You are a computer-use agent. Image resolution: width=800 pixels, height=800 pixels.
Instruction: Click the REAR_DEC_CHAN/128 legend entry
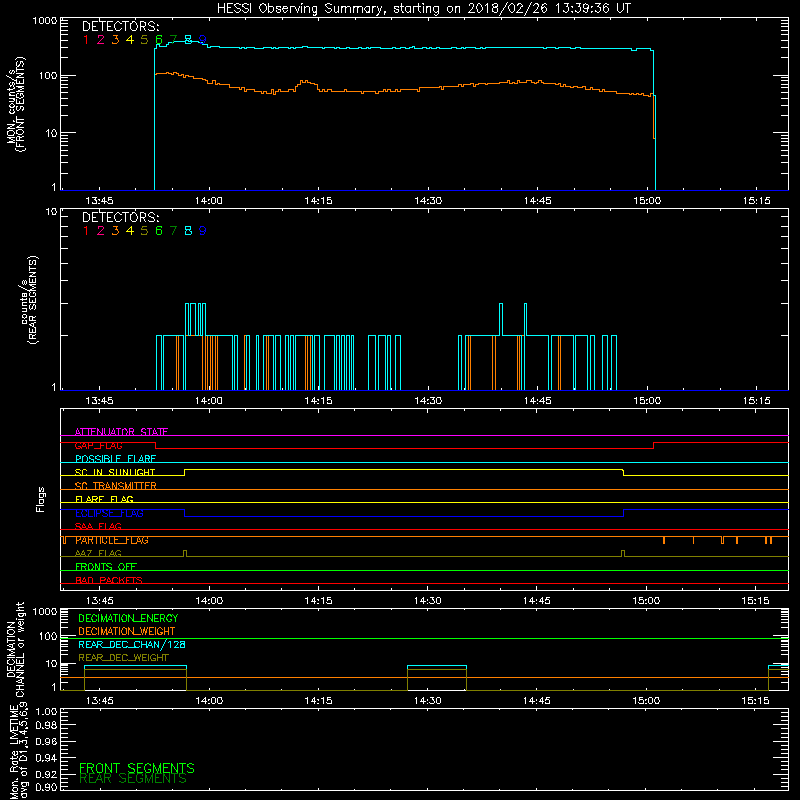(132, 645)
